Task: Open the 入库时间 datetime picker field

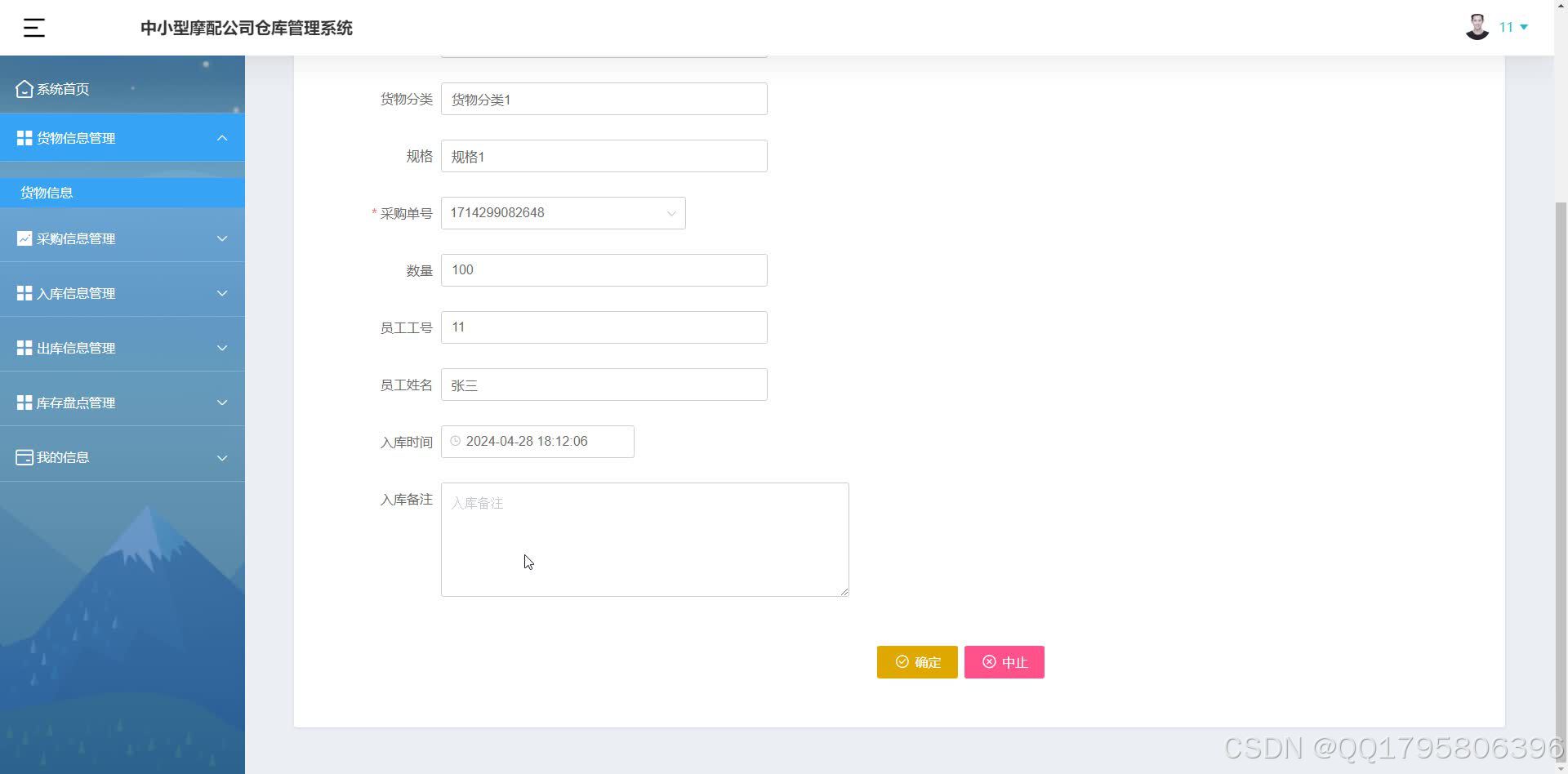Action: click(x=537, y=442)
